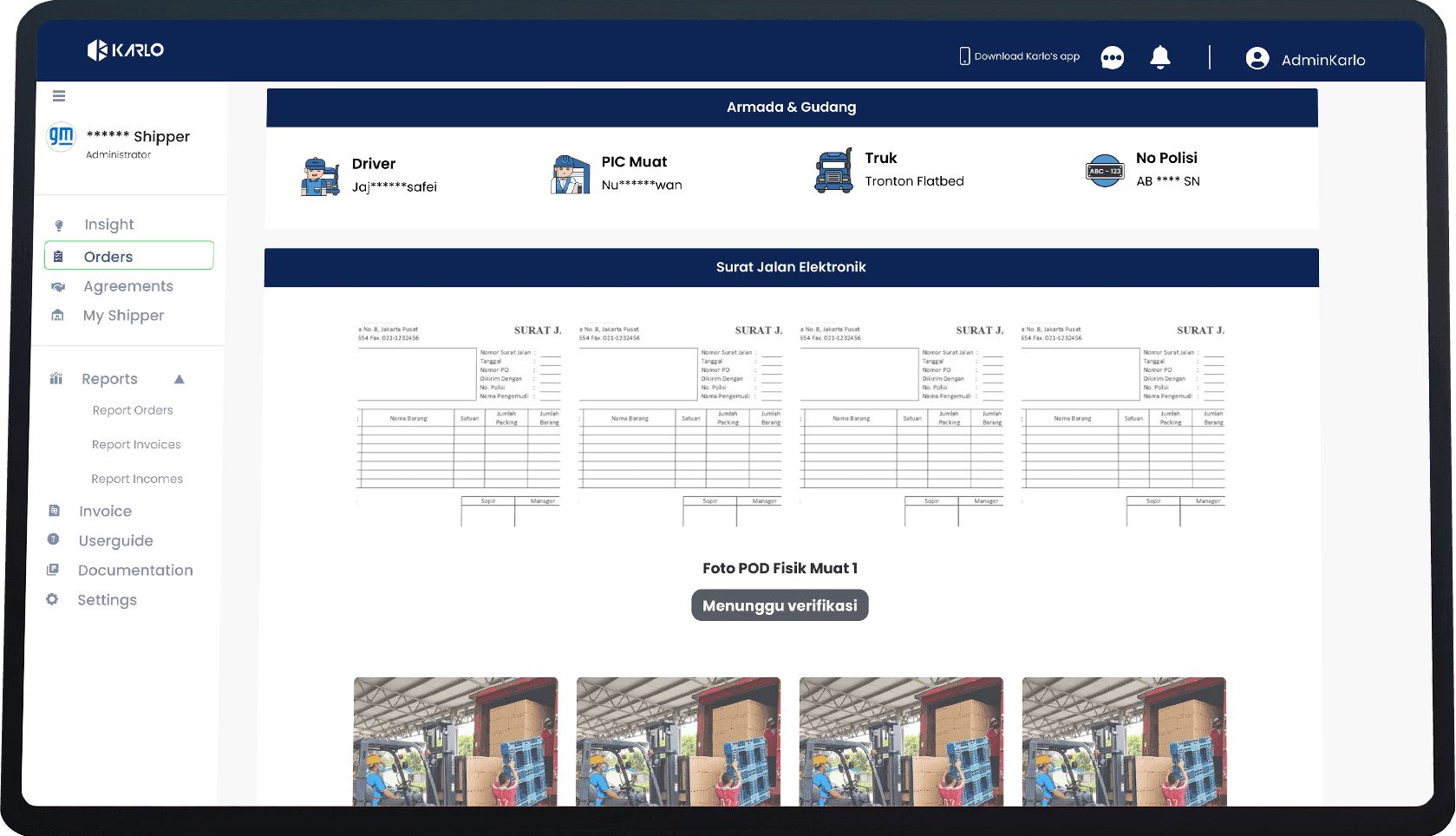Click Download Karlo's app link
Image resolution: width=1456 pixels, height=836 pixels.
tap(1019, 56)
